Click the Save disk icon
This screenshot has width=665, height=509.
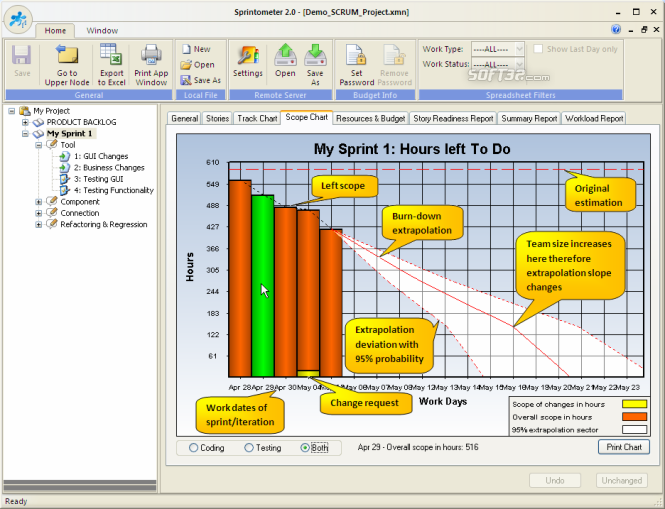pos(21,55)
